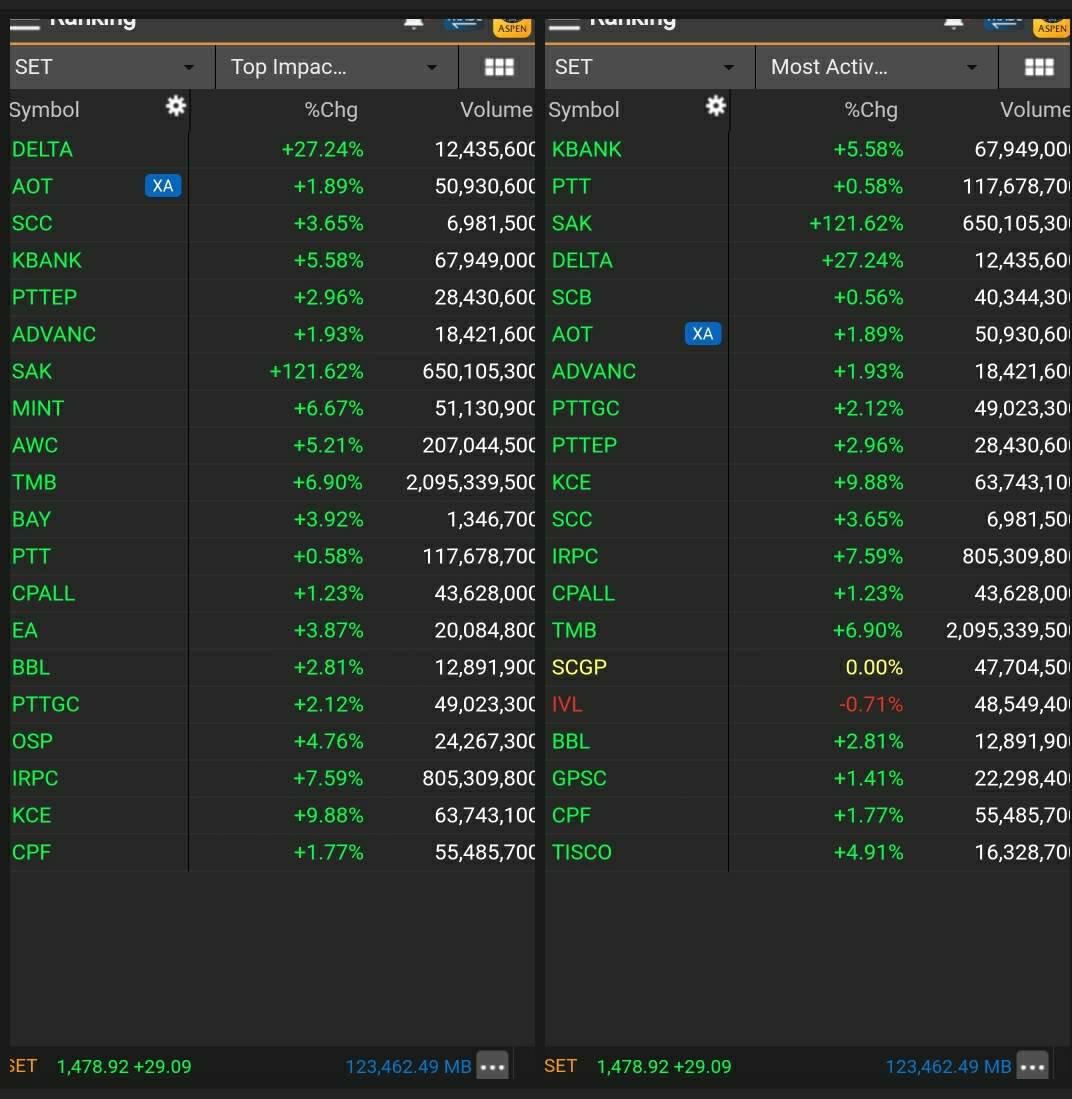Select SCGP row with 0.00% change

(580, 667)
